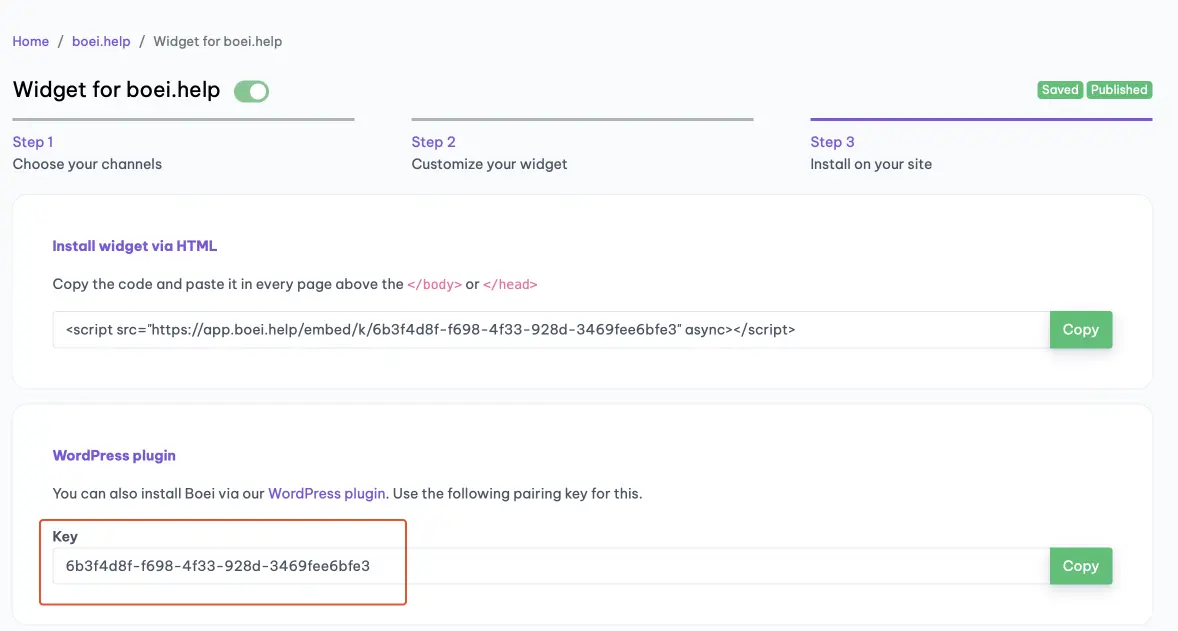This screenshot has width=1178, height=631.
Task: Click the 'Widget for boei.help' breadcrumb item
Action: click(217, 41)
